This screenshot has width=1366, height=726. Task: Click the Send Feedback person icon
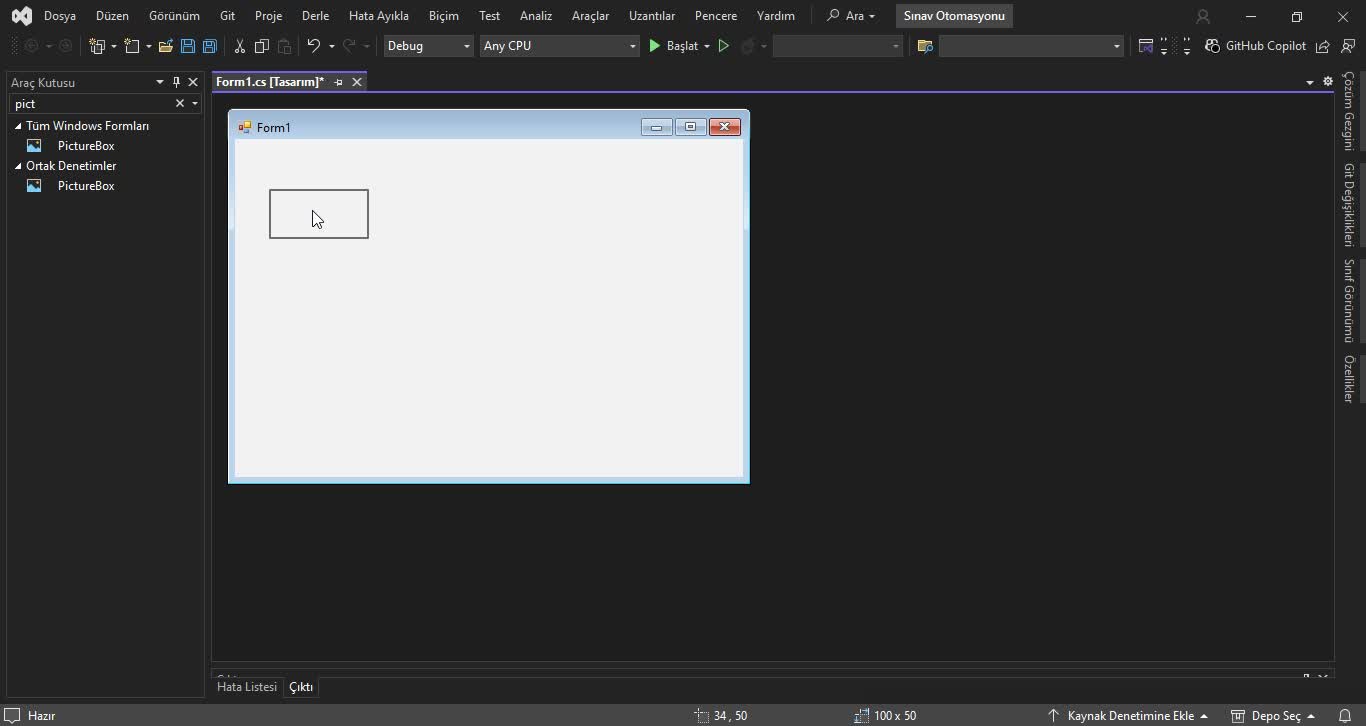click(x=1348, y=46)
